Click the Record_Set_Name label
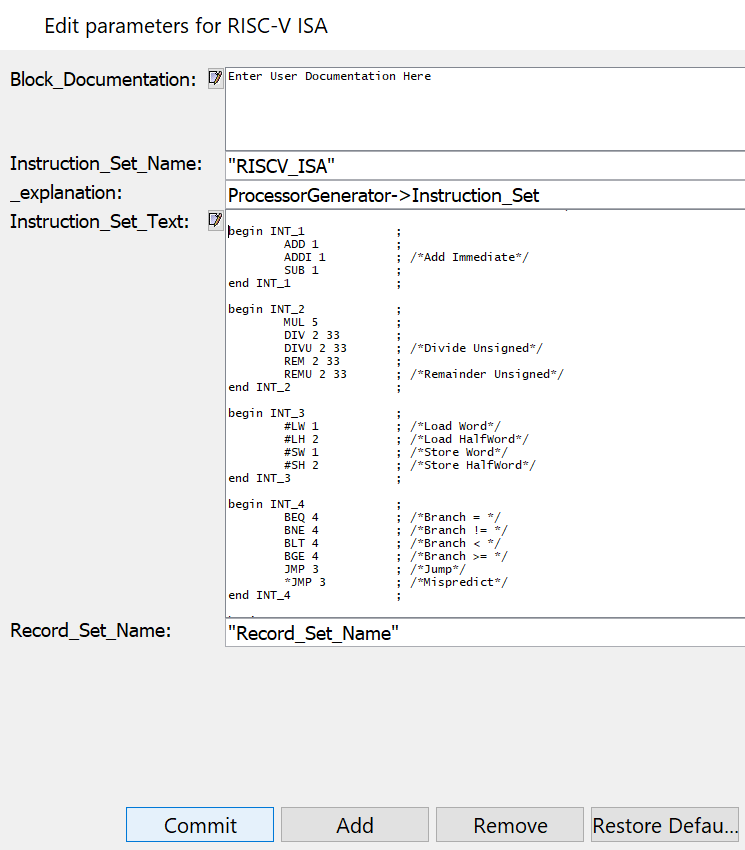The image size is (745, 850). (x=91, y=630)
